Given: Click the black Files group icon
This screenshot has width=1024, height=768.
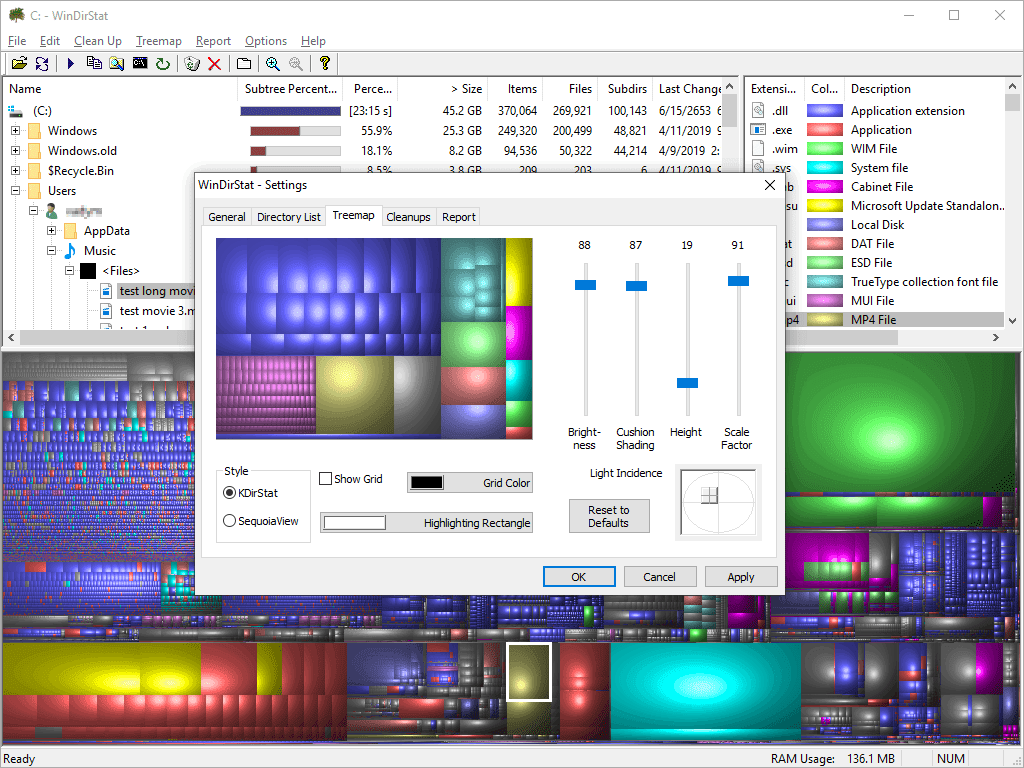Looking at the screenshot, I should tap(88, 271).
